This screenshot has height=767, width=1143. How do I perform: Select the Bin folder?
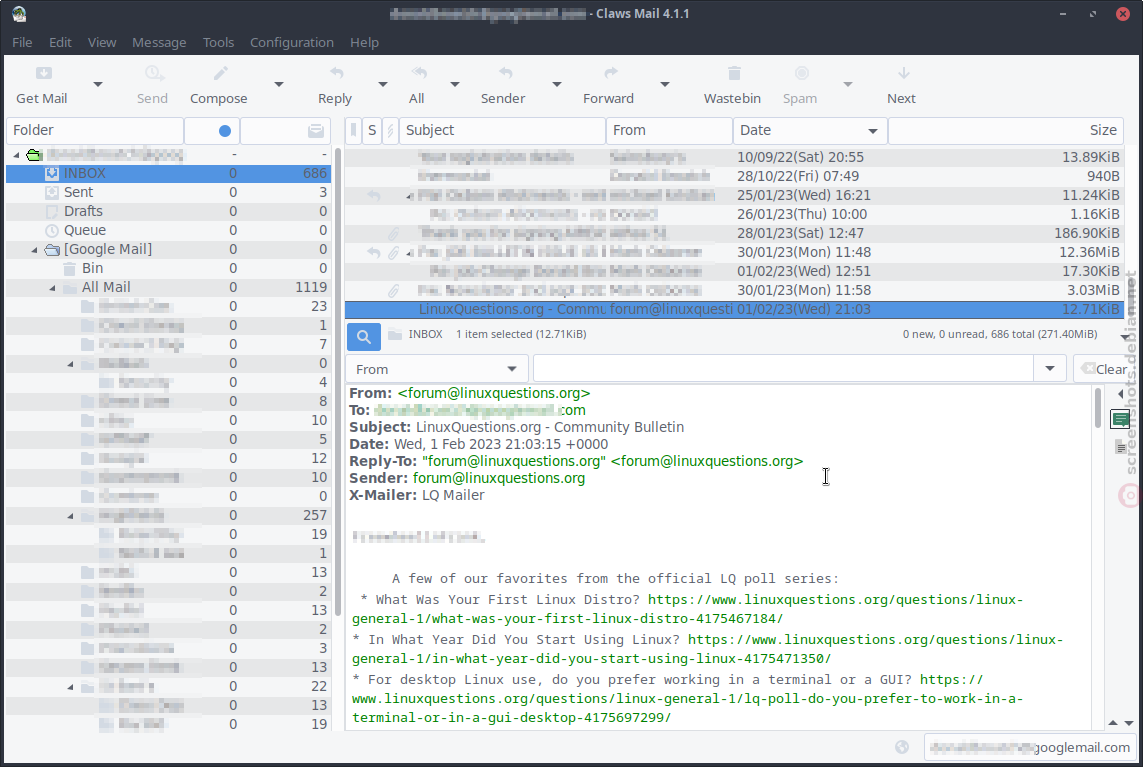tap(168, 268)
